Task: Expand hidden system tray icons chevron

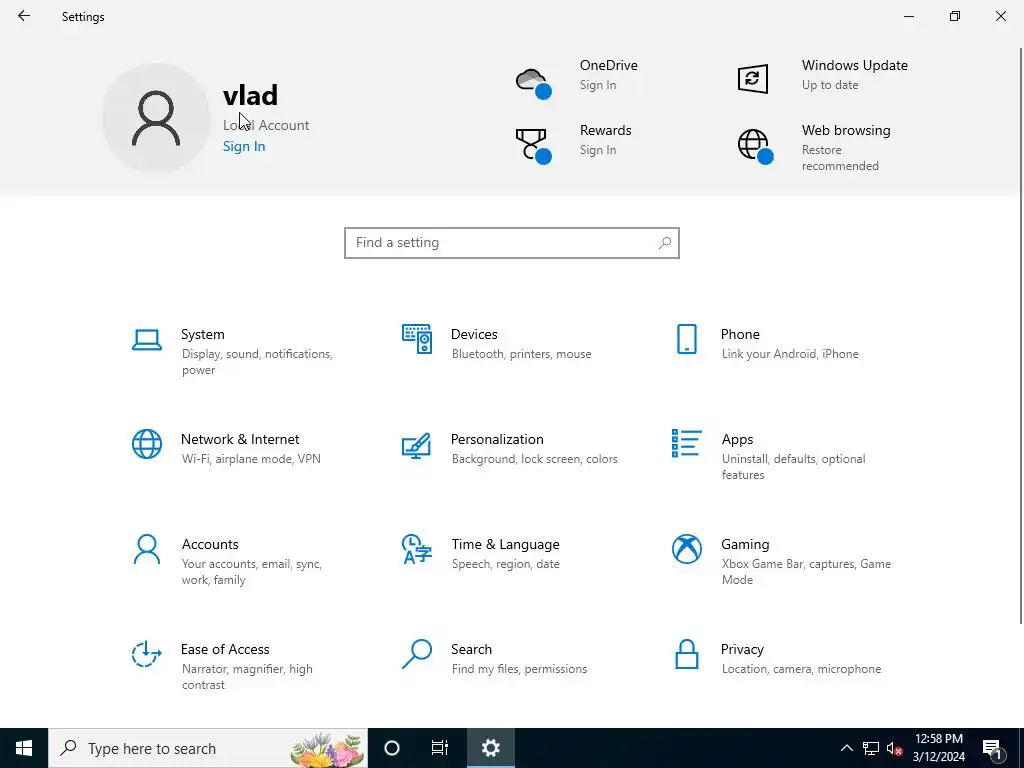Action: coord(846,748)
